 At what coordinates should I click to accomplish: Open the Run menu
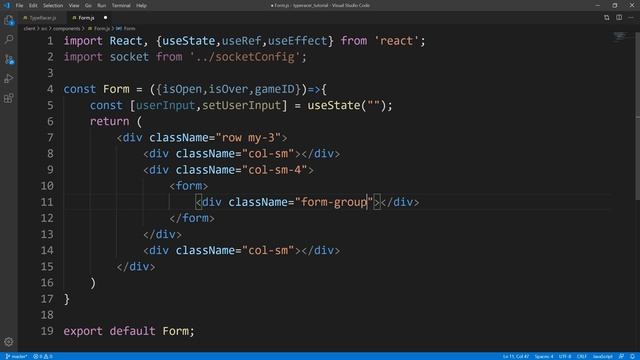pyautogui.click(x=102, y=5)
